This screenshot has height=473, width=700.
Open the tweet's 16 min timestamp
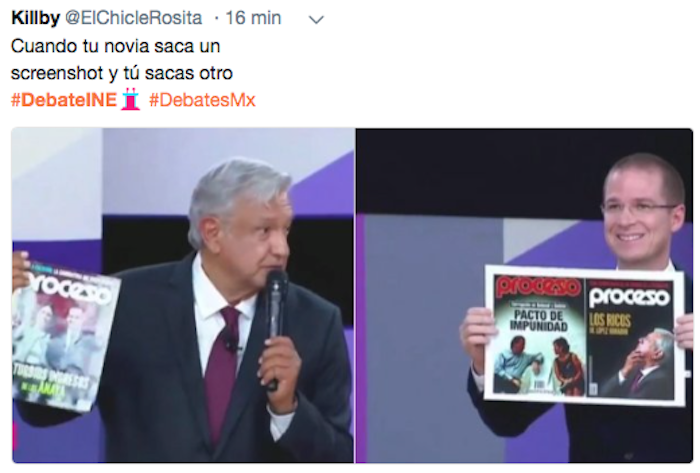click(x=253, y=18)
